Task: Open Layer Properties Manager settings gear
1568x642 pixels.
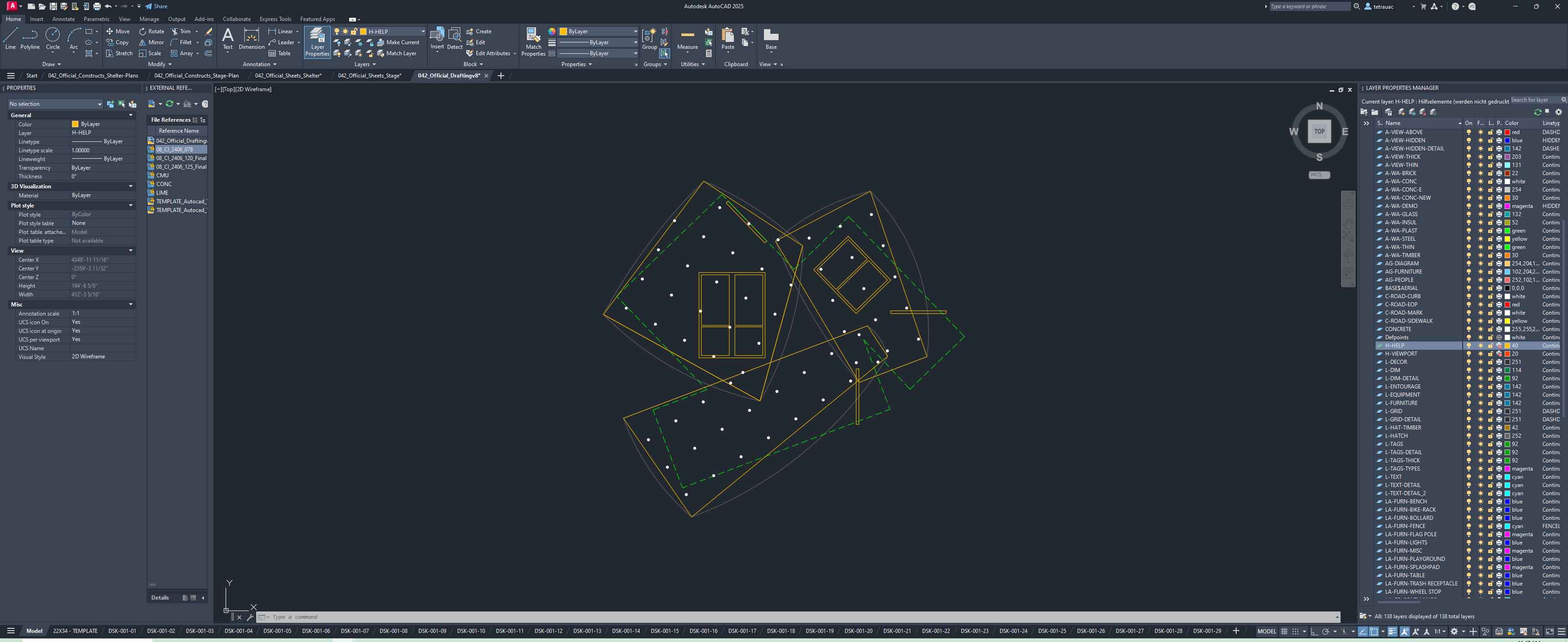Action: tap(1558, 112)
